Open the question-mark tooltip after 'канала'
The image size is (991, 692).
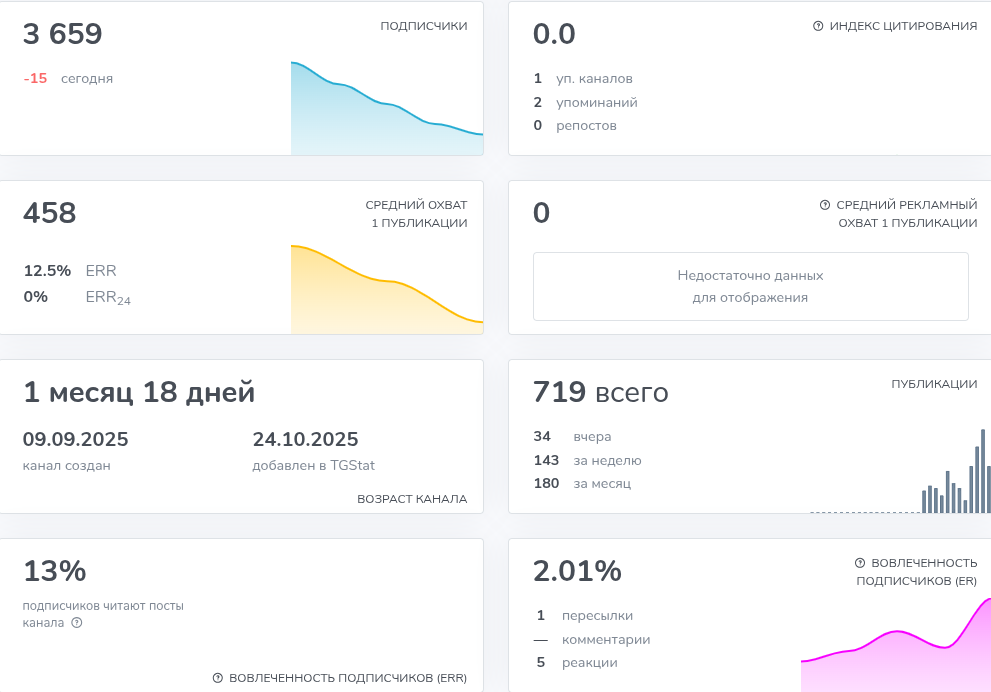(77, 623)
